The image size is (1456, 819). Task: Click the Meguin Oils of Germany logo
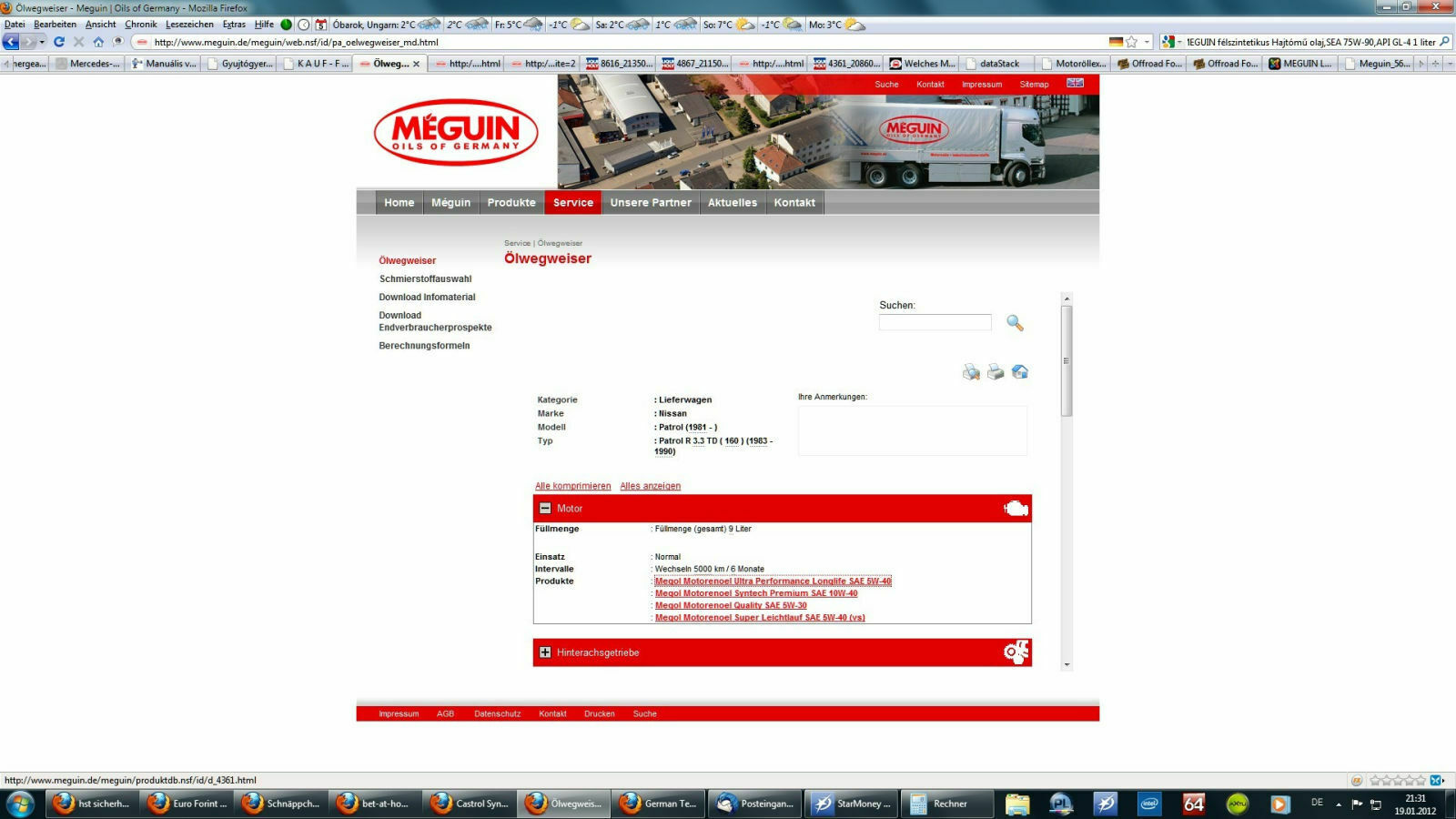tap(456, 132)
